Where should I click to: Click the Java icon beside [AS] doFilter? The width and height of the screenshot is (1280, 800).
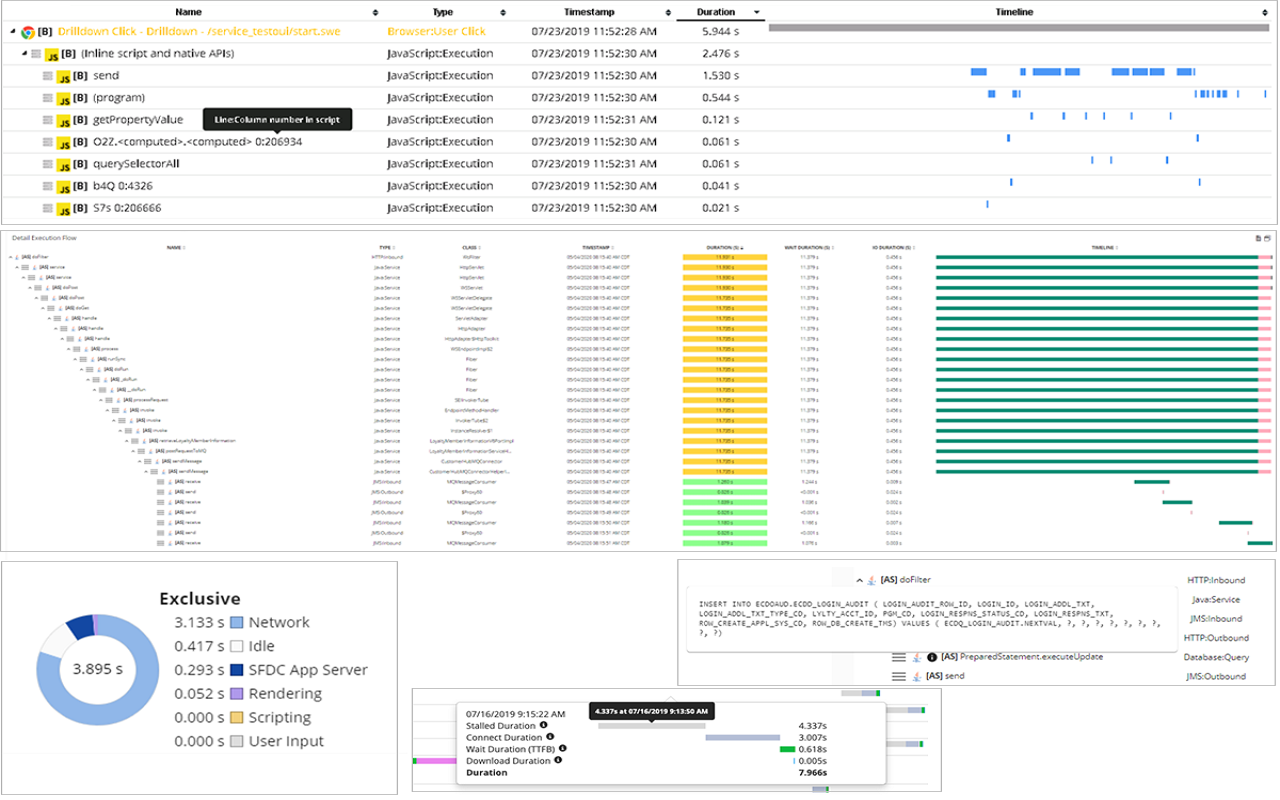[871, 580]
